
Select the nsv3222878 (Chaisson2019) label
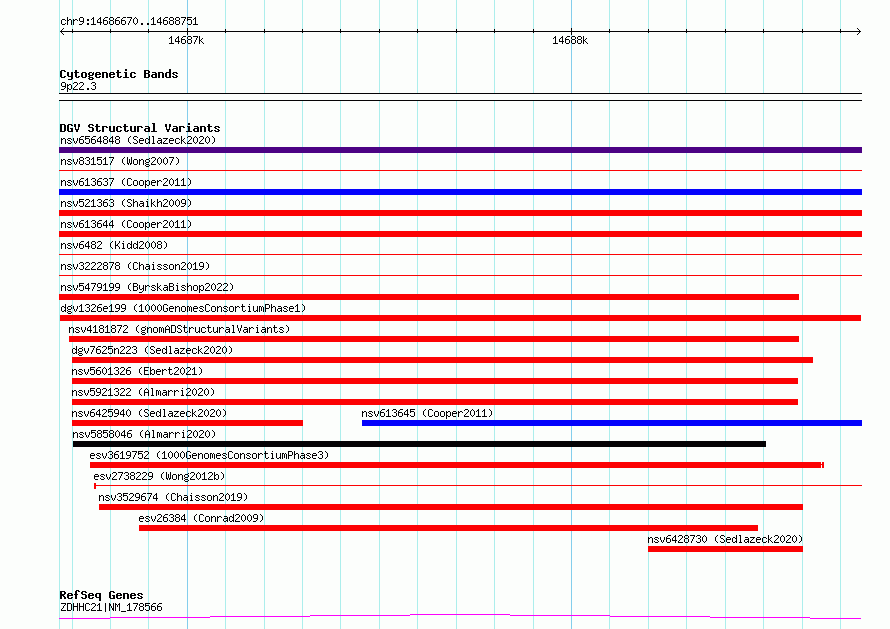(x=135, y=266)
